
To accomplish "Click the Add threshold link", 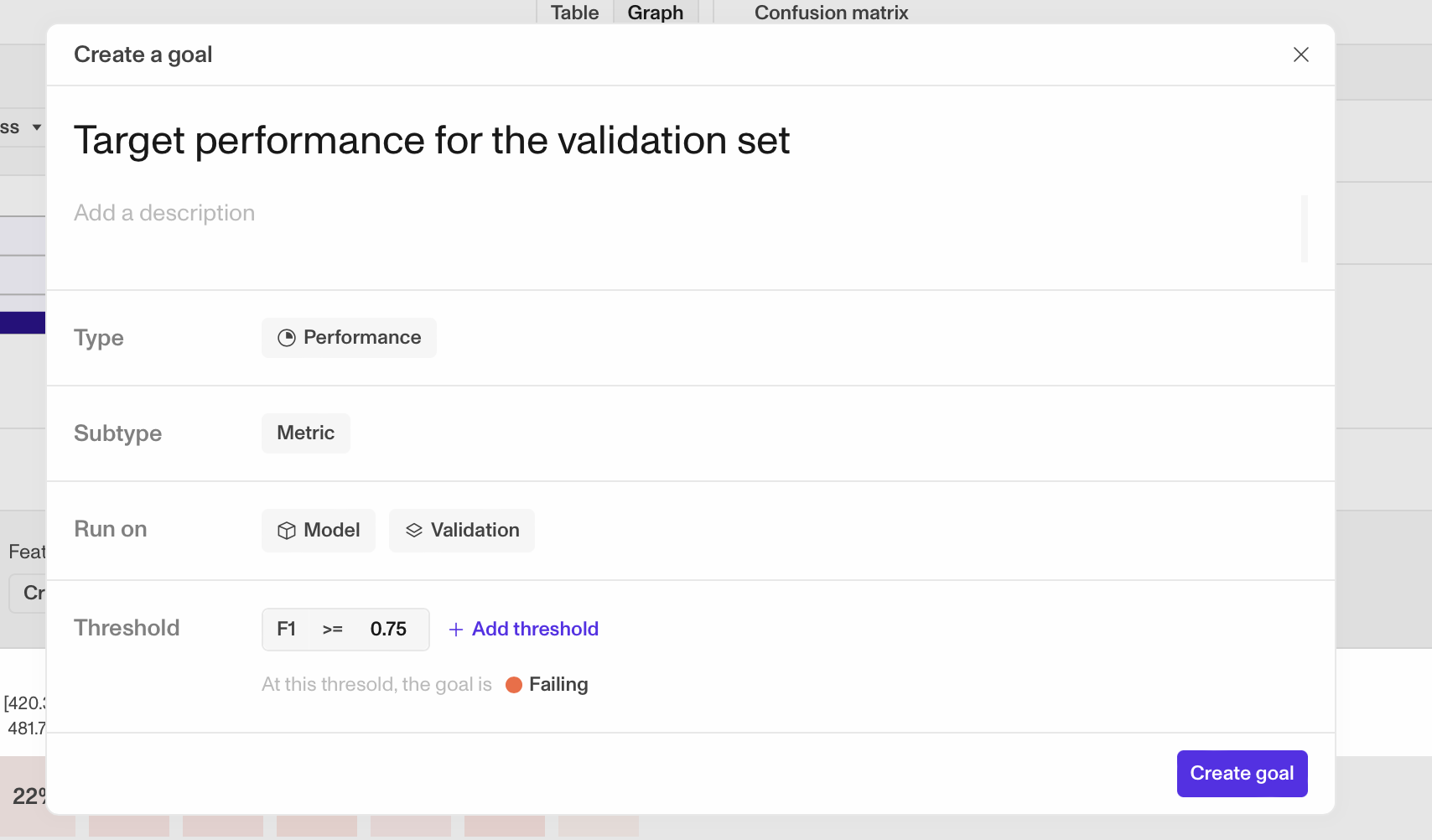I will pyautogui.click(x=535, y=630).
